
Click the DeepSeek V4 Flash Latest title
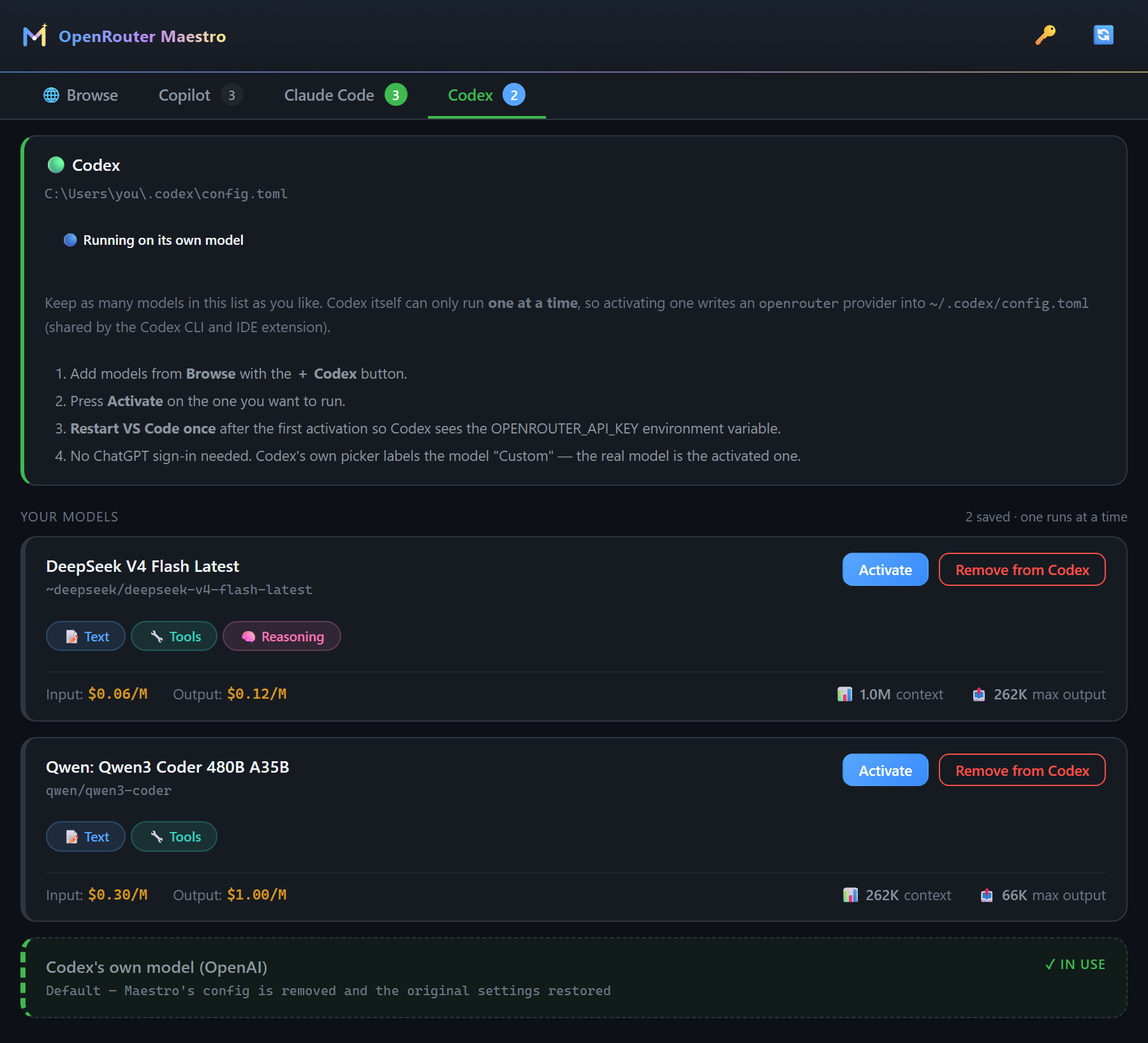(x=142, y=566)
